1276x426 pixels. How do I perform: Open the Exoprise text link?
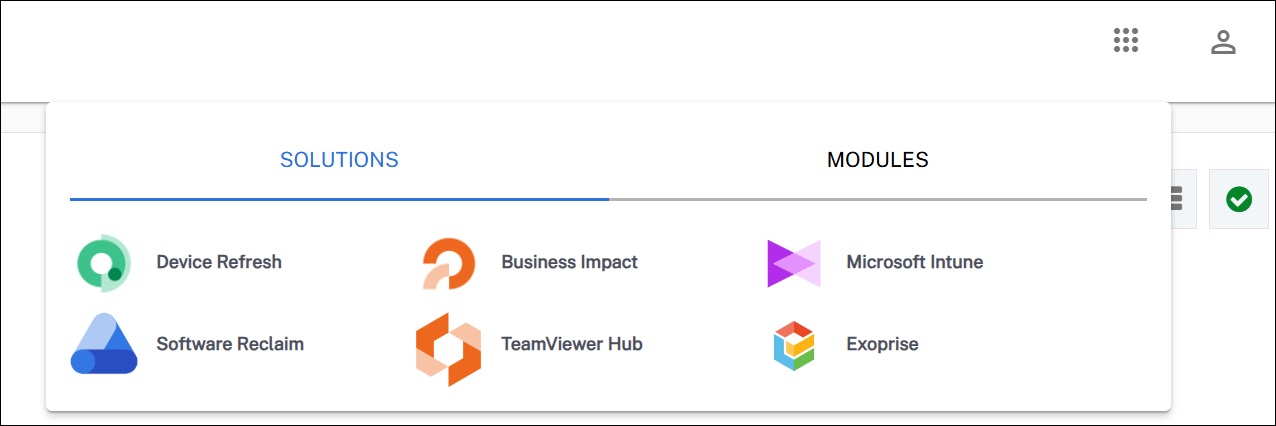coord(882,344)
